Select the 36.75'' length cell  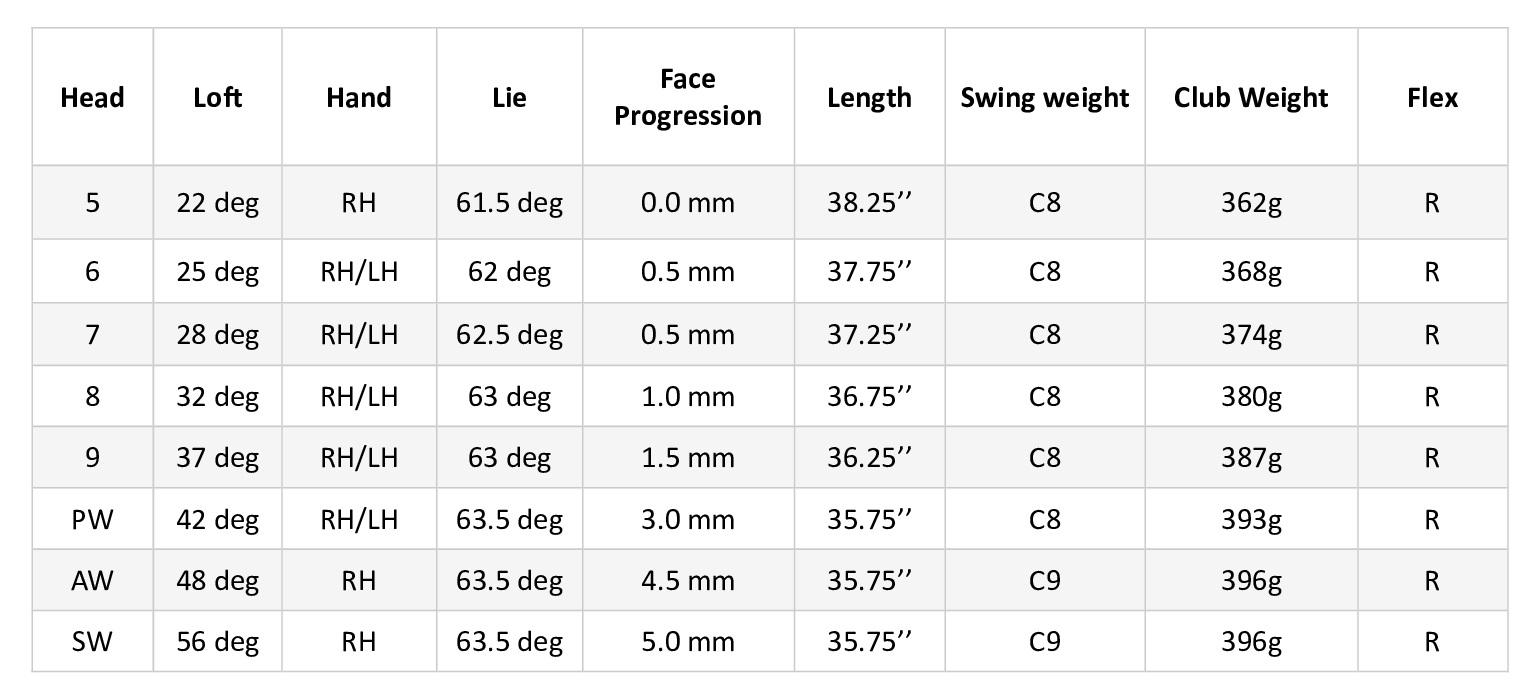(x=869, y=397)
